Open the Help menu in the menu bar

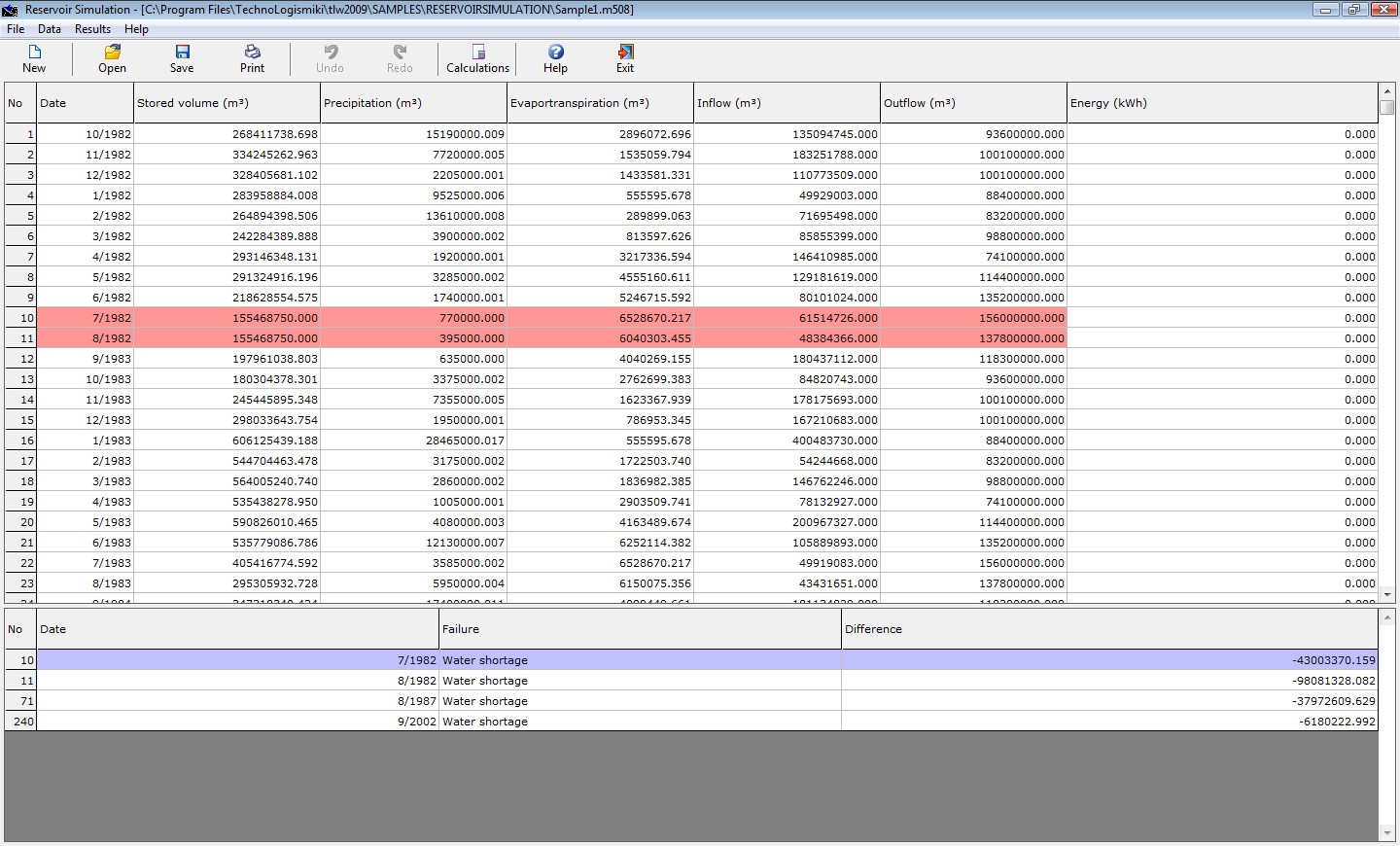136,29
